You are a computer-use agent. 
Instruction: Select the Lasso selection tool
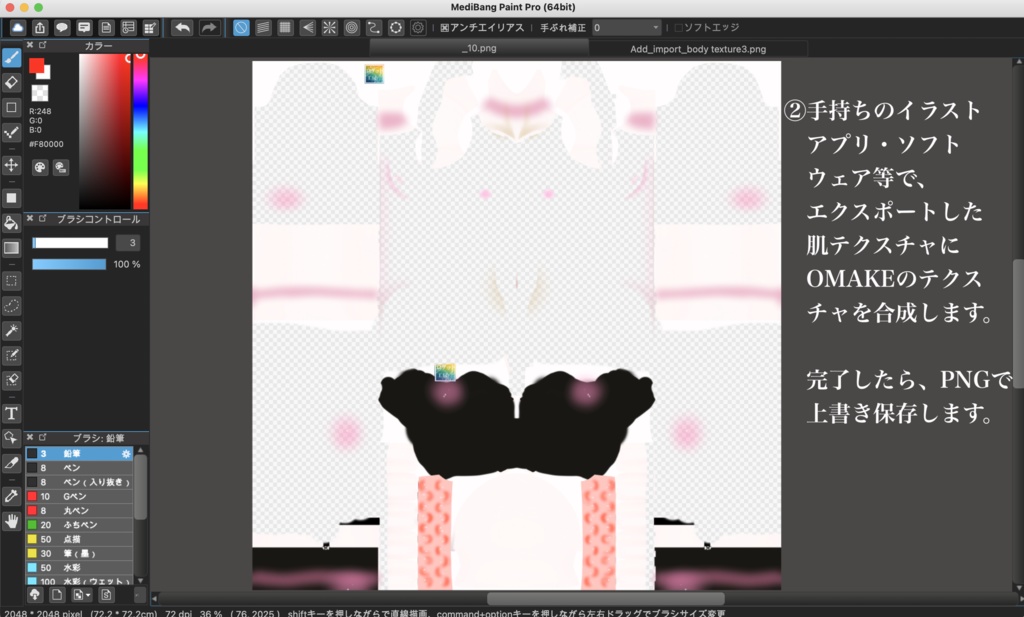pyautogui.click(x=12, y=306)
